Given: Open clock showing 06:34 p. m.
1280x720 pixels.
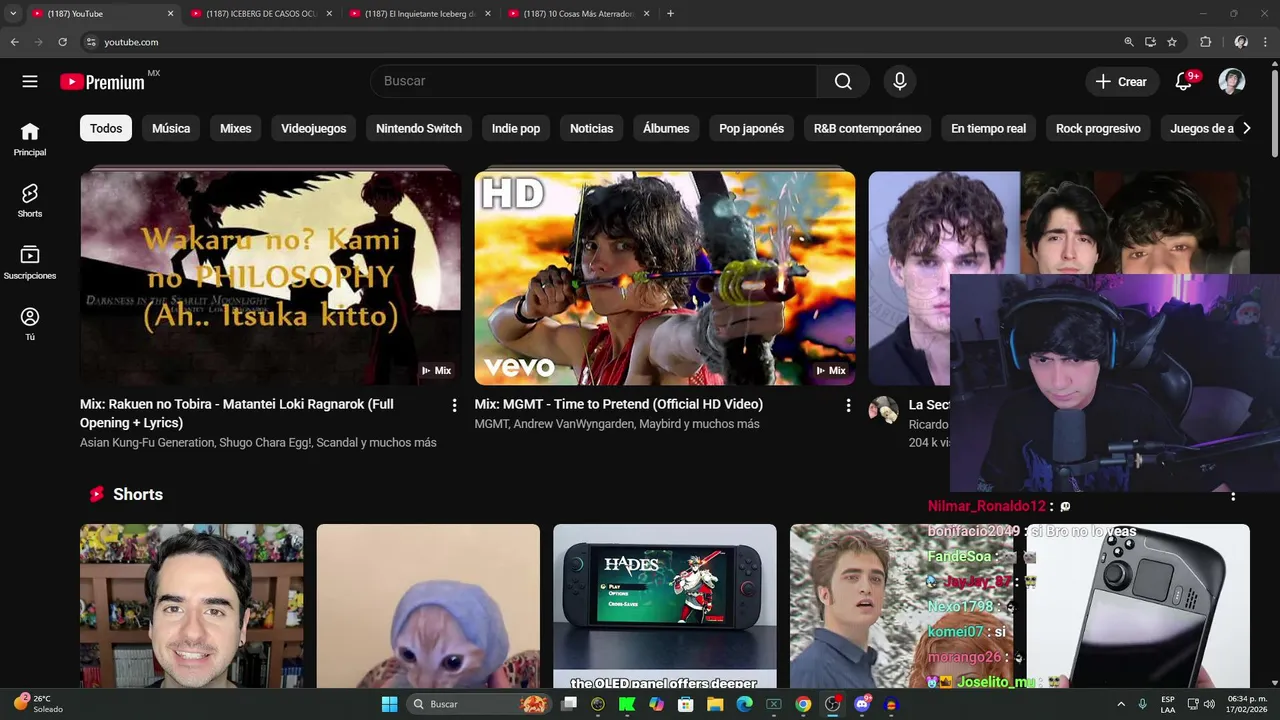Looking at the screenshot, I should tap(1247, 704).
